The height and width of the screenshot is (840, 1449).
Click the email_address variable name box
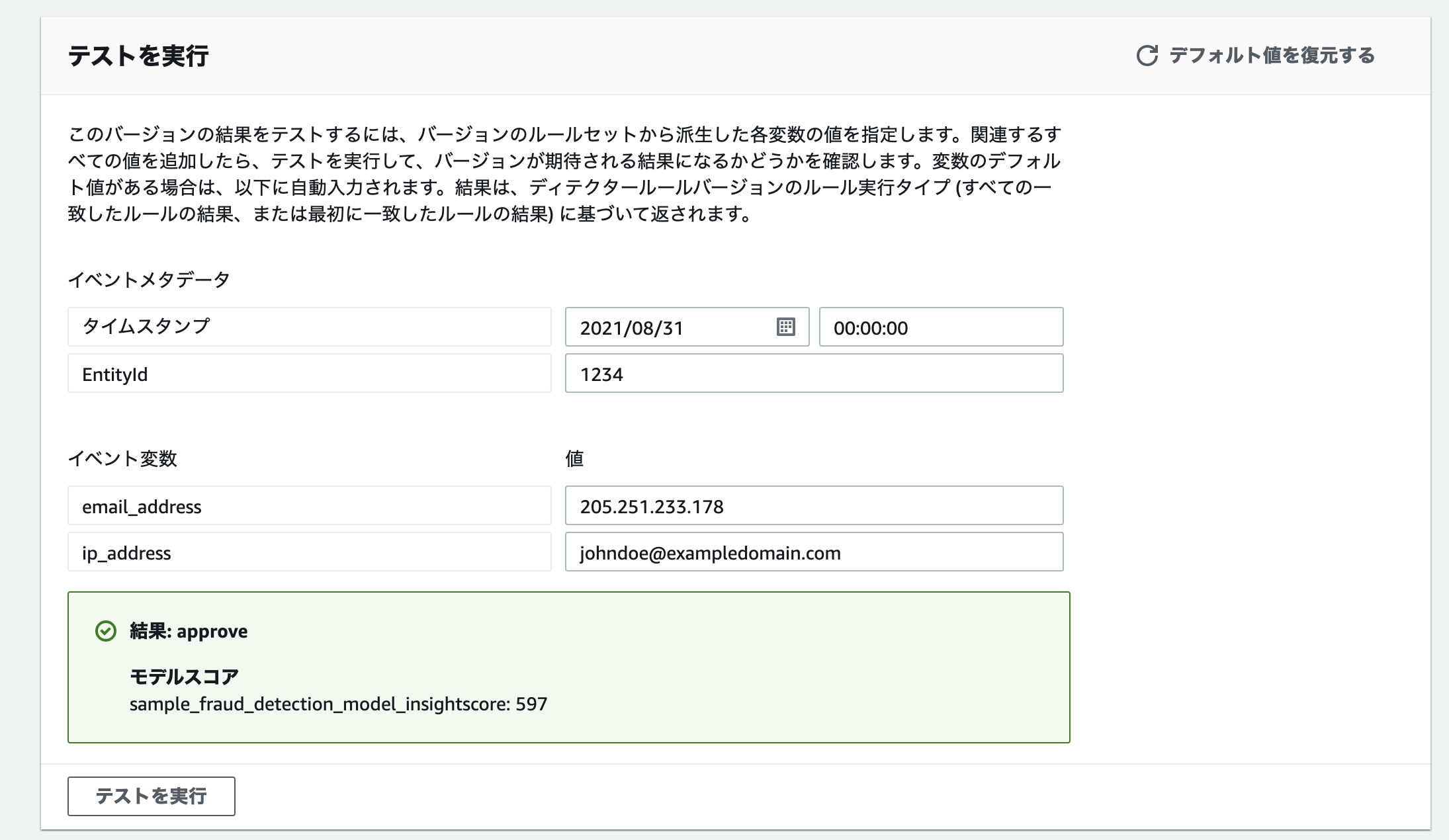tap(309, 506)
